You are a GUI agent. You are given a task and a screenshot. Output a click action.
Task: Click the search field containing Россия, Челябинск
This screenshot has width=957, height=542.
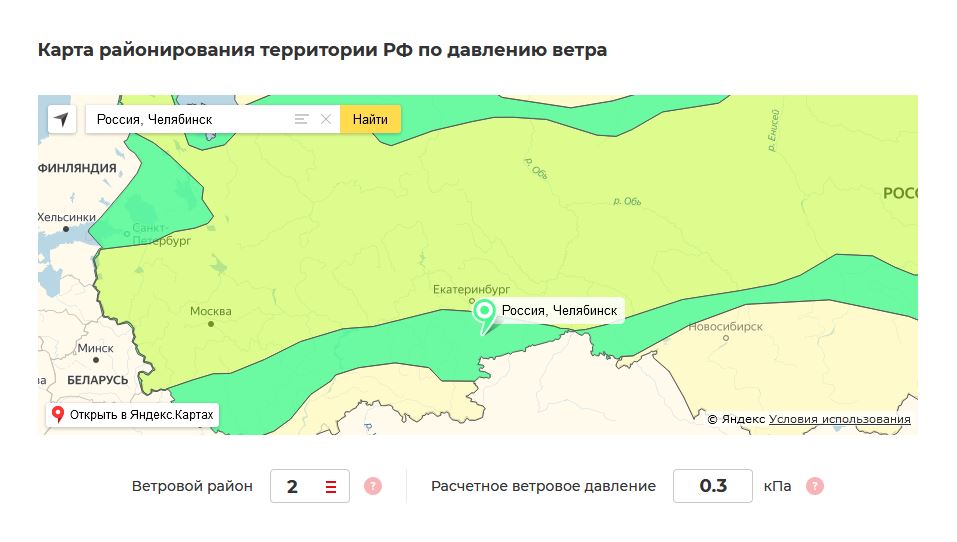coord(190,120)
